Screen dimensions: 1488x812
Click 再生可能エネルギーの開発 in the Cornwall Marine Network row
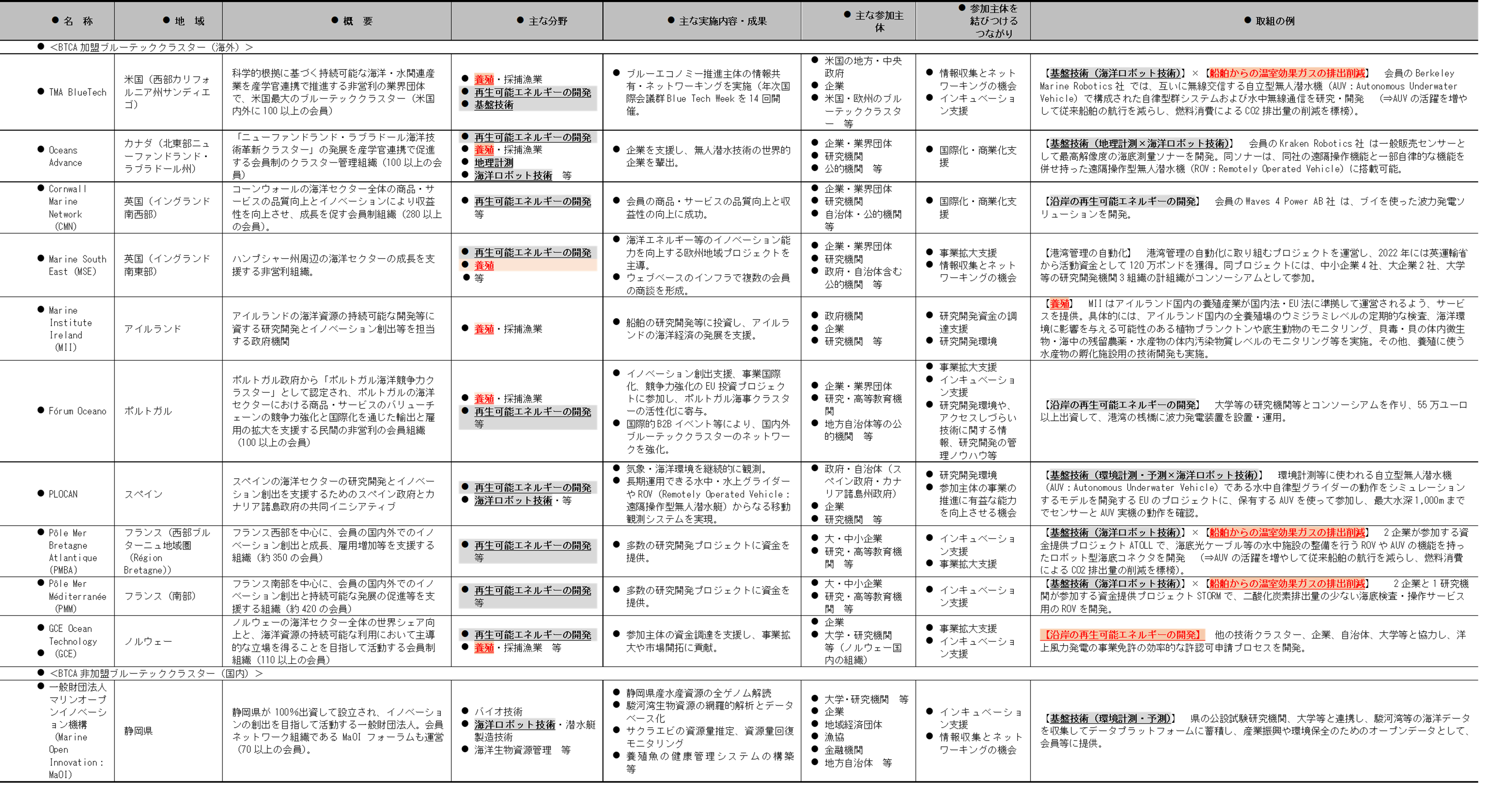tap(533, 202)
